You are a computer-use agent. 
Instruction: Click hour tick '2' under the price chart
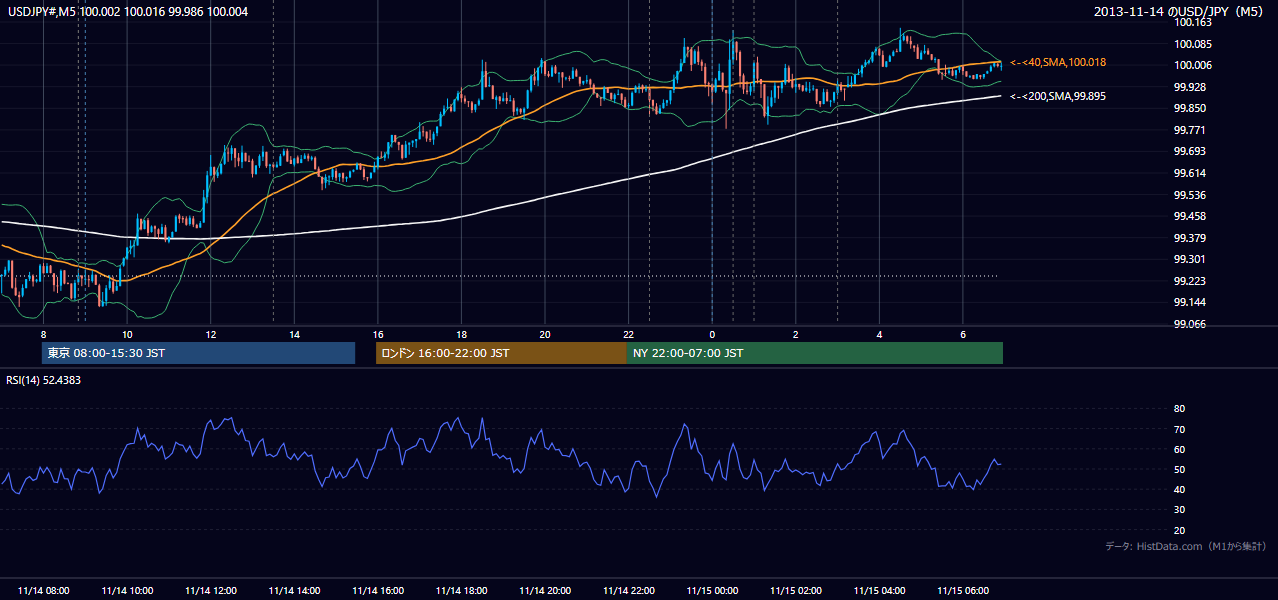point(796,334)
